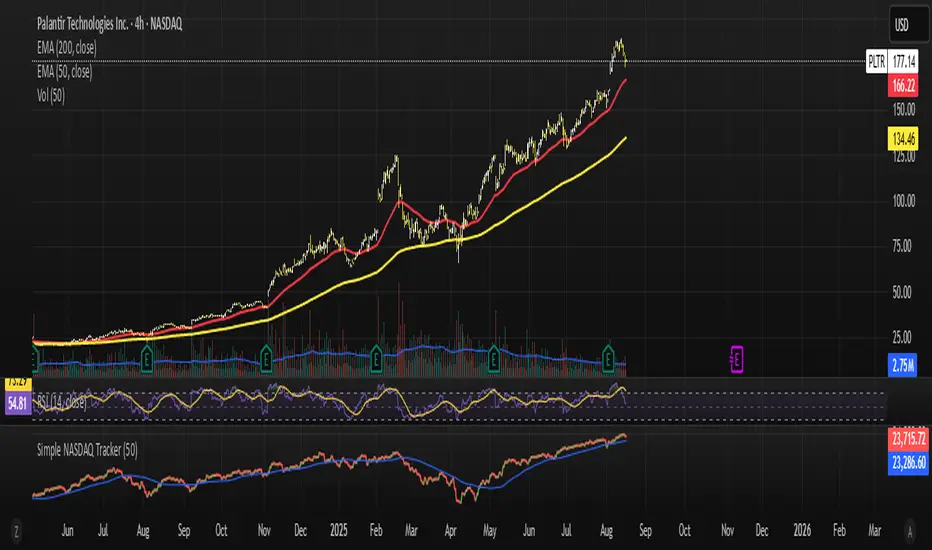The width and height of the screenshot is (932, 550).
Task: Select the RSI (14, close) indicator legend
Action: pyautogui.click(x=62, y=402)
